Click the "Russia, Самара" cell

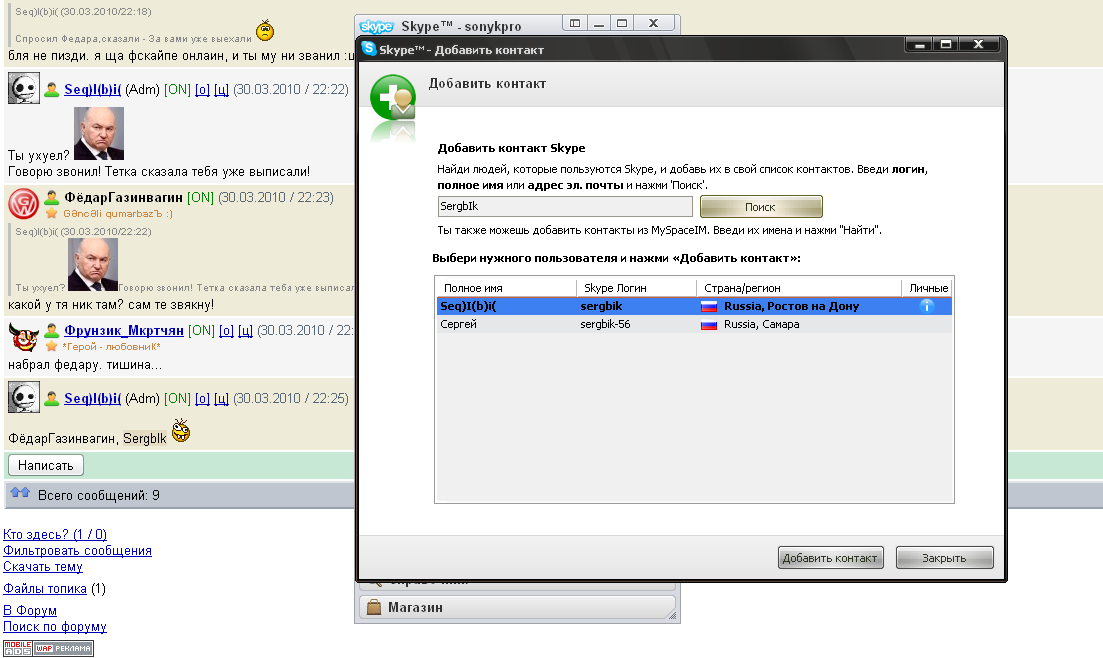pos(762,324)
